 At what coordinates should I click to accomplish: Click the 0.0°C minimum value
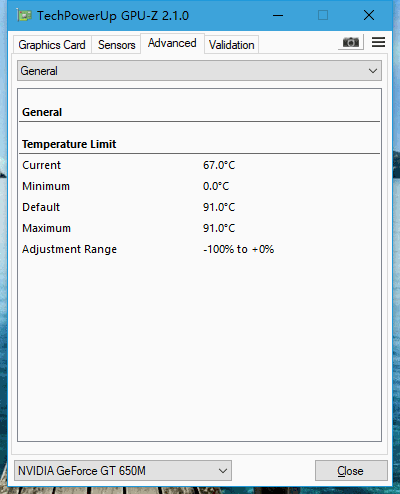coord(216,186)
